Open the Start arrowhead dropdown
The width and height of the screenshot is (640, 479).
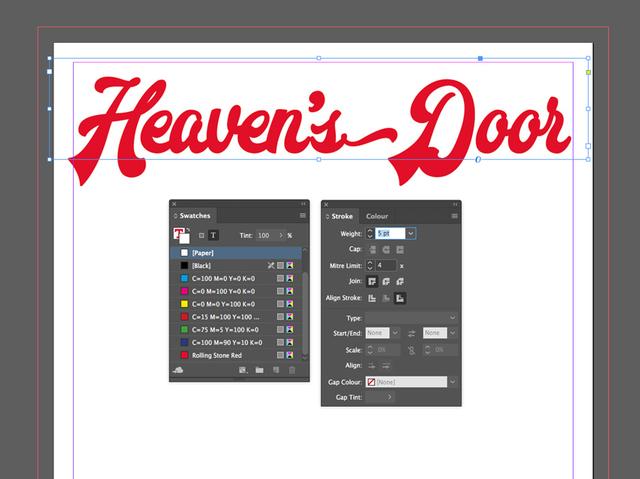pos(395,333)
